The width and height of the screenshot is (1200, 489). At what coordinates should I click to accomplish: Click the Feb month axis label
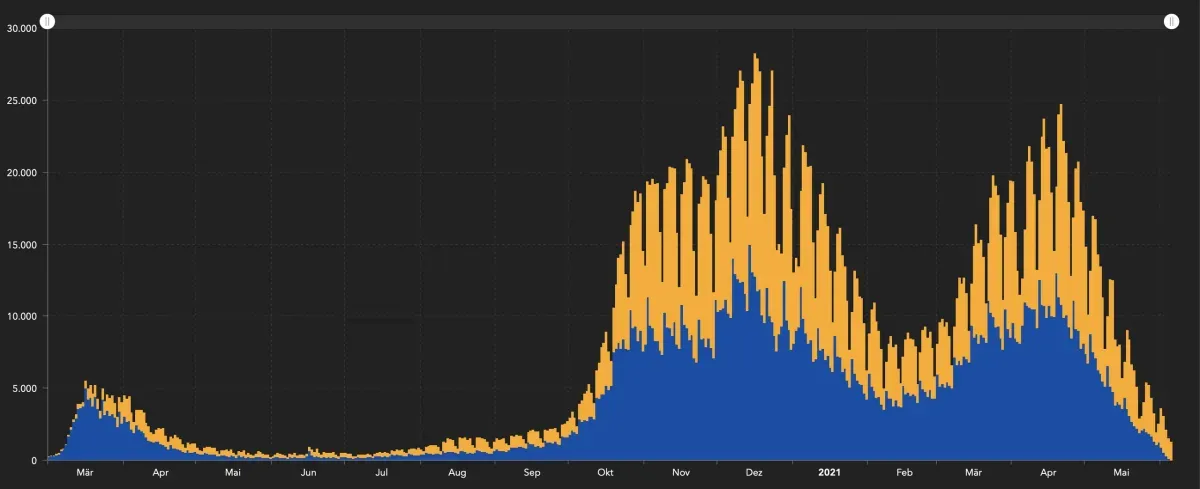click(904, 473)
